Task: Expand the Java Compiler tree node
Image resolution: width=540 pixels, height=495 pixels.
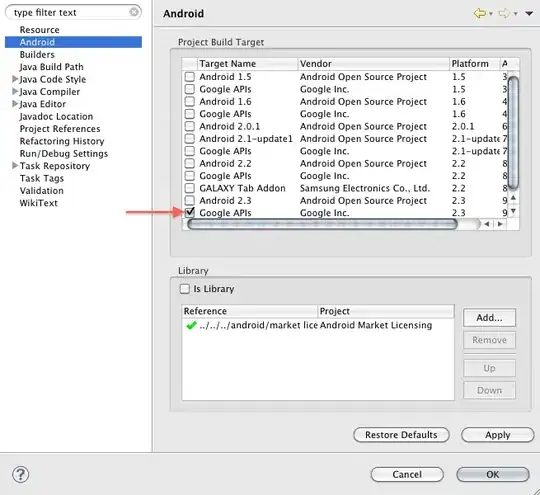Action: [x=15, y=91]
